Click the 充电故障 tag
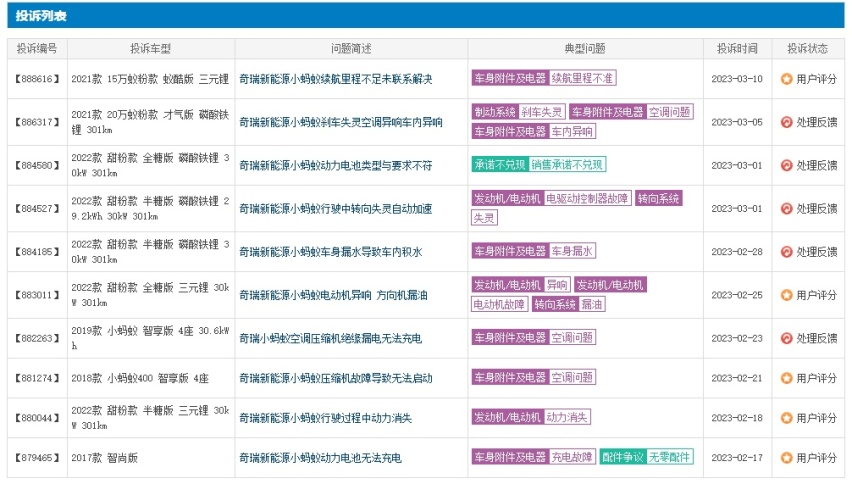 (572, 457)
